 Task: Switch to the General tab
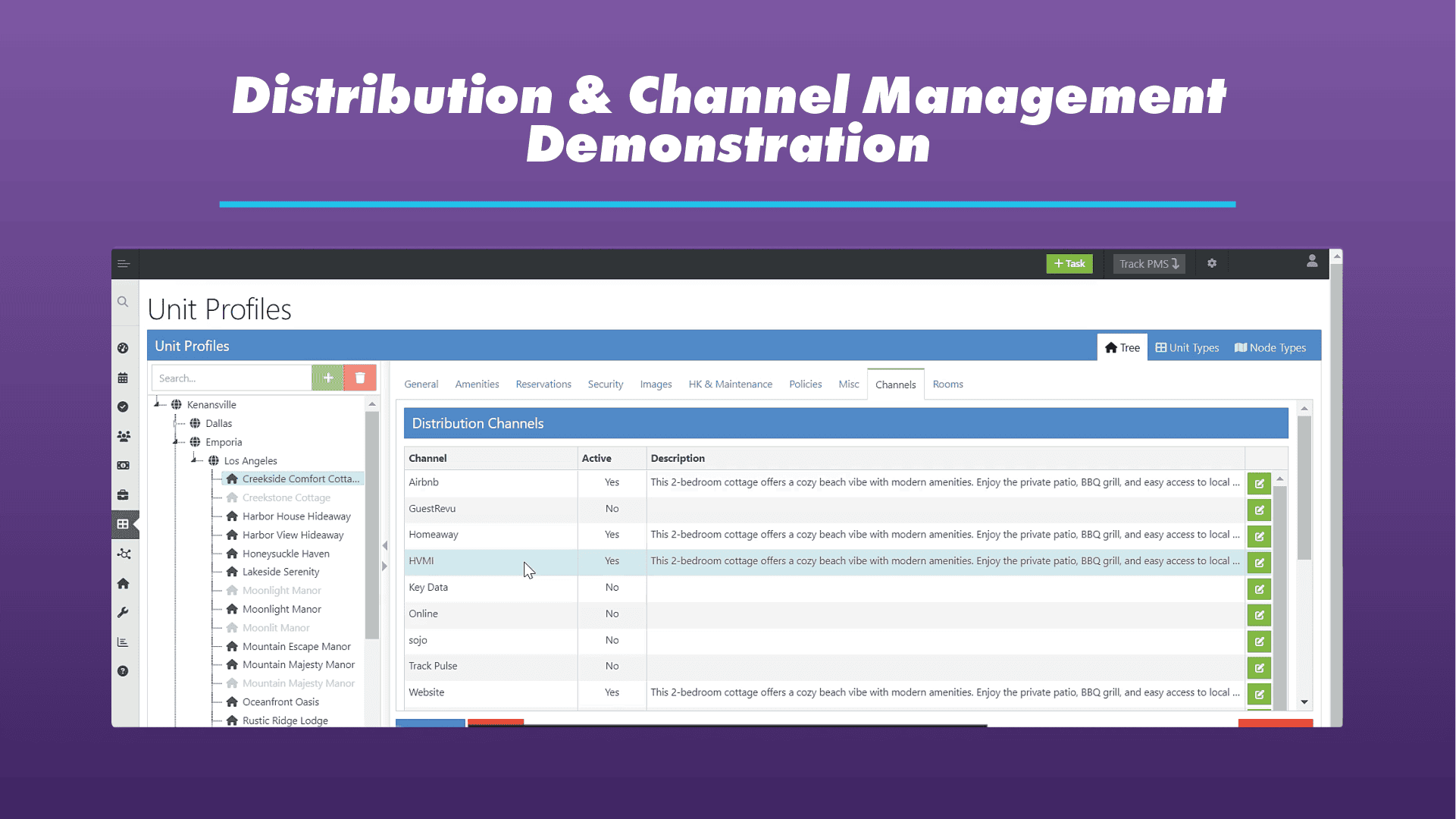[421, 384]
